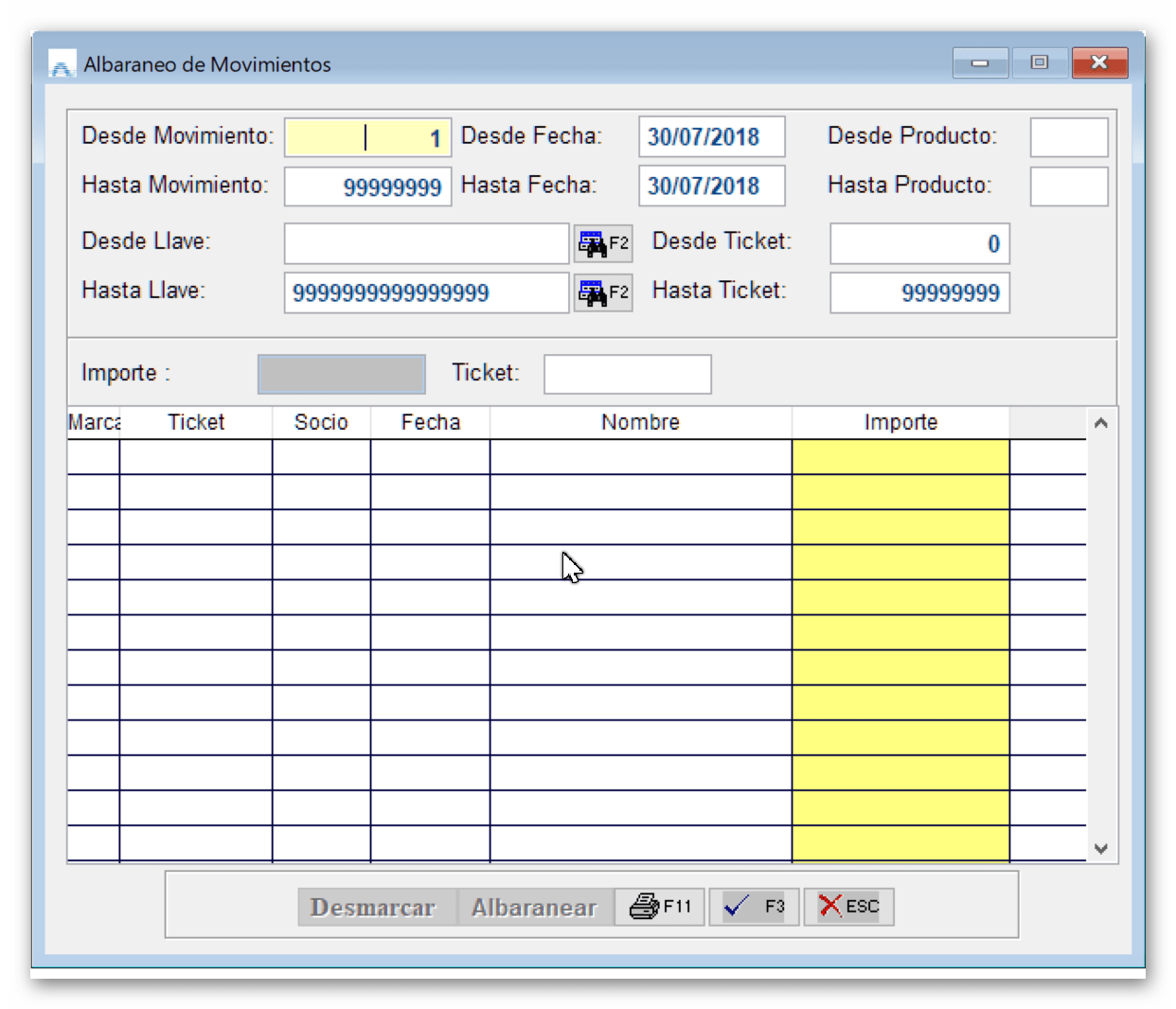Focus the Desde Movimiento field
This screenshot has height=1009, width=1176.
(367, 137)
